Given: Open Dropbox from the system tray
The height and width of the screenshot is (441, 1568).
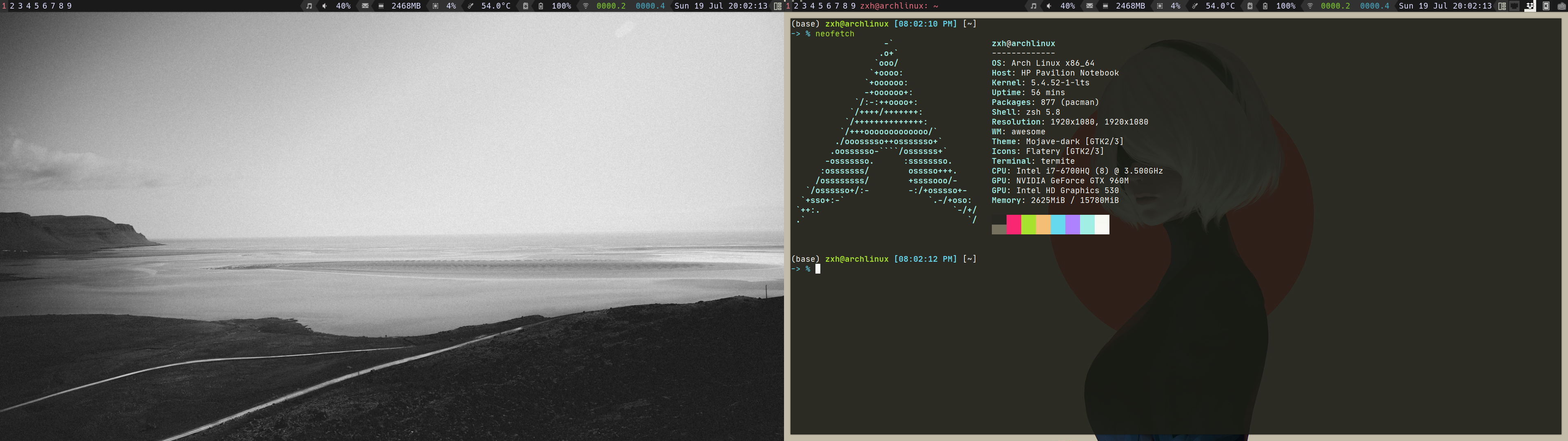Looking at the screenshot, I should point(1530,6).
